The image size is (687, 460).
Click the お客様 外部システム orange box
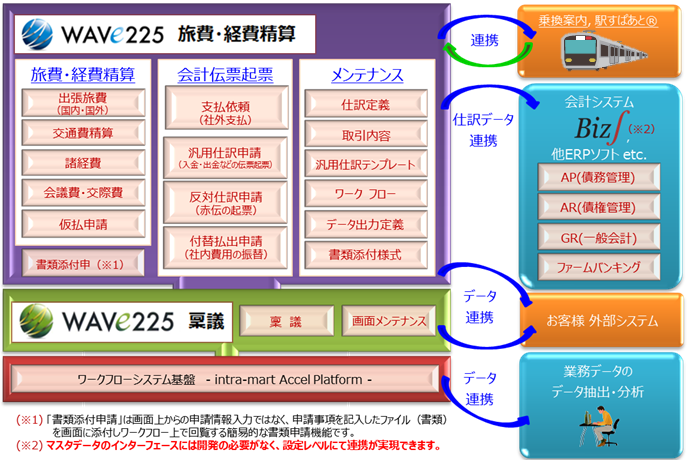point(602,320)
